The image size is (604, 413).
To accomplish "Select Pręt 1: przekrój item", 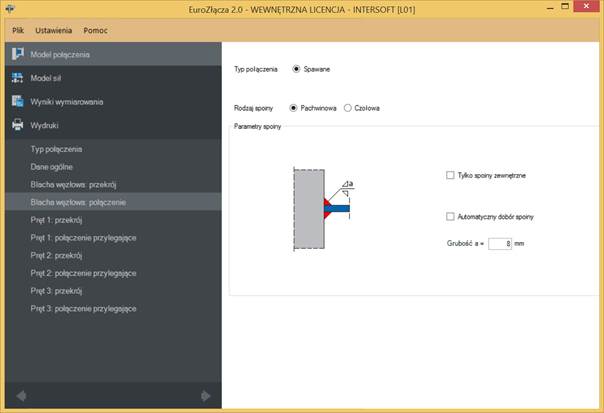I will coord(113,220).
